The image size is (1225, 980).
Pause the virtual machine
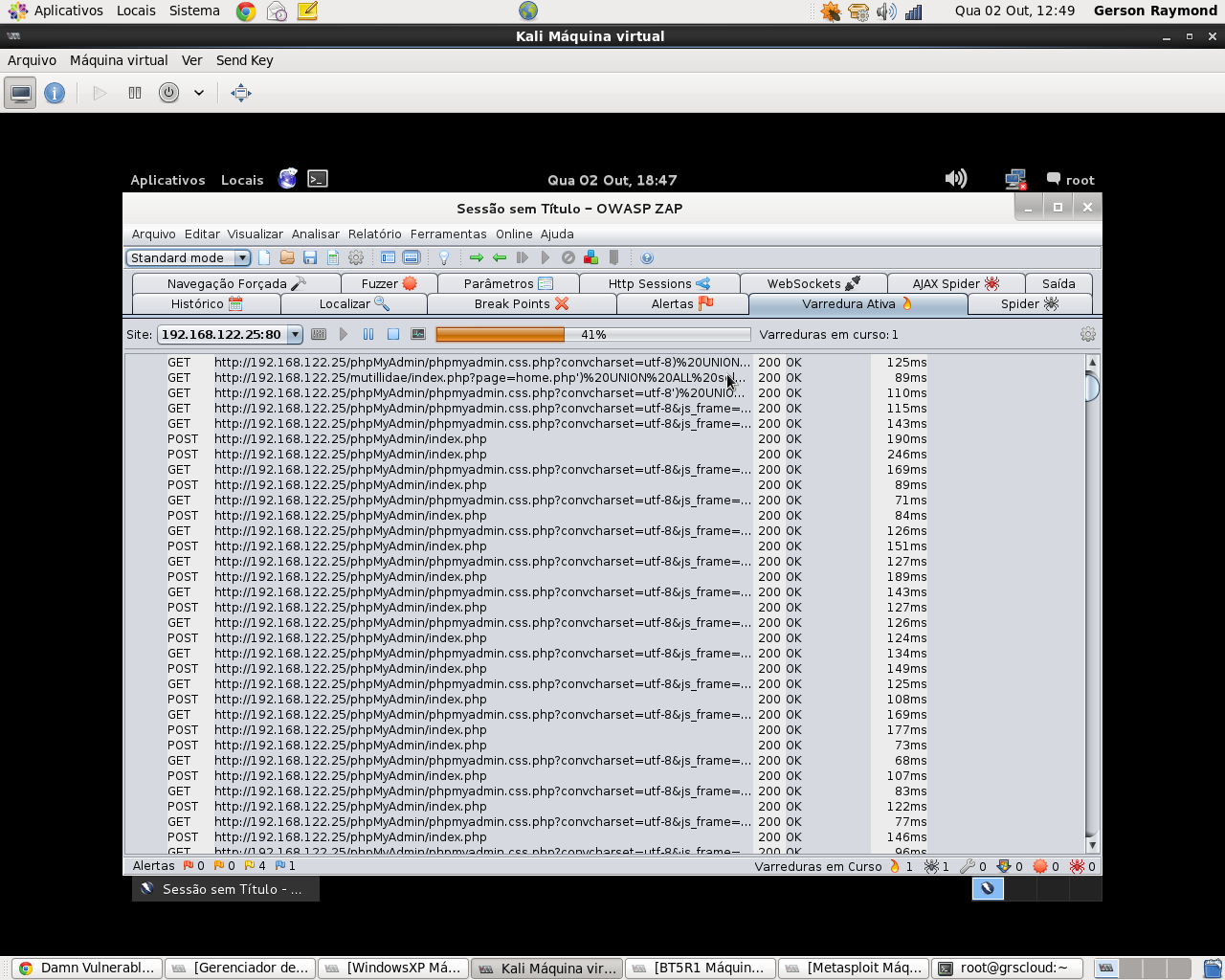point(135,93)
